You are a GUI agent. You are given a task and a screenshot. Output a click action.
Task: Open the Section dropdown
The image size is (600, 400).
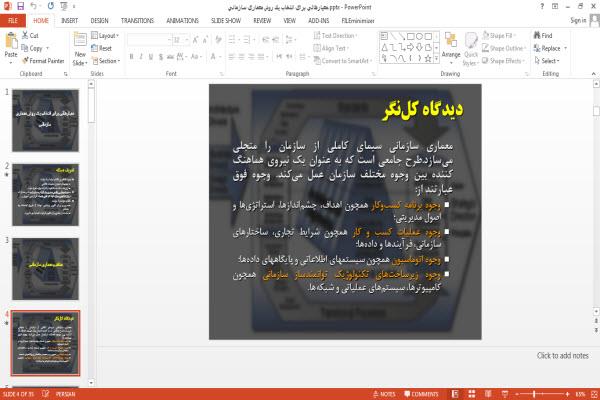[106, 61]
